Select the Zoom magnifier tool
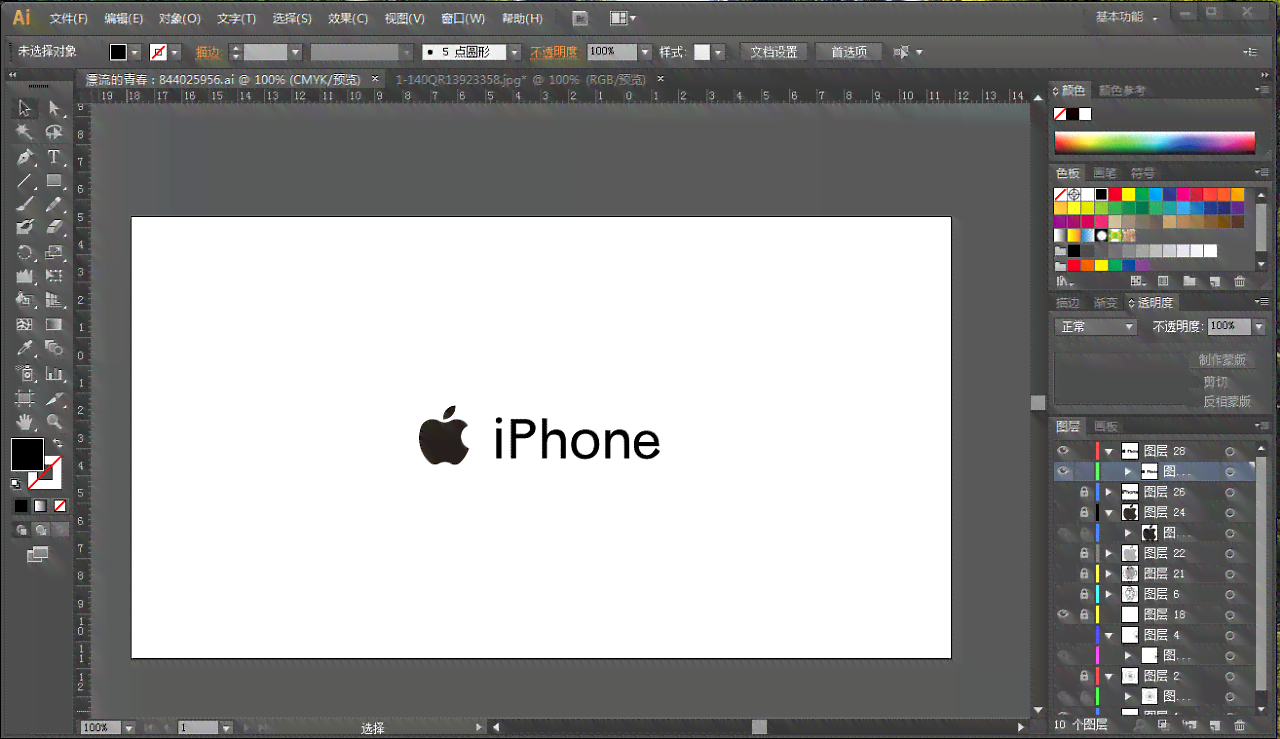 [x=54, y=421]
